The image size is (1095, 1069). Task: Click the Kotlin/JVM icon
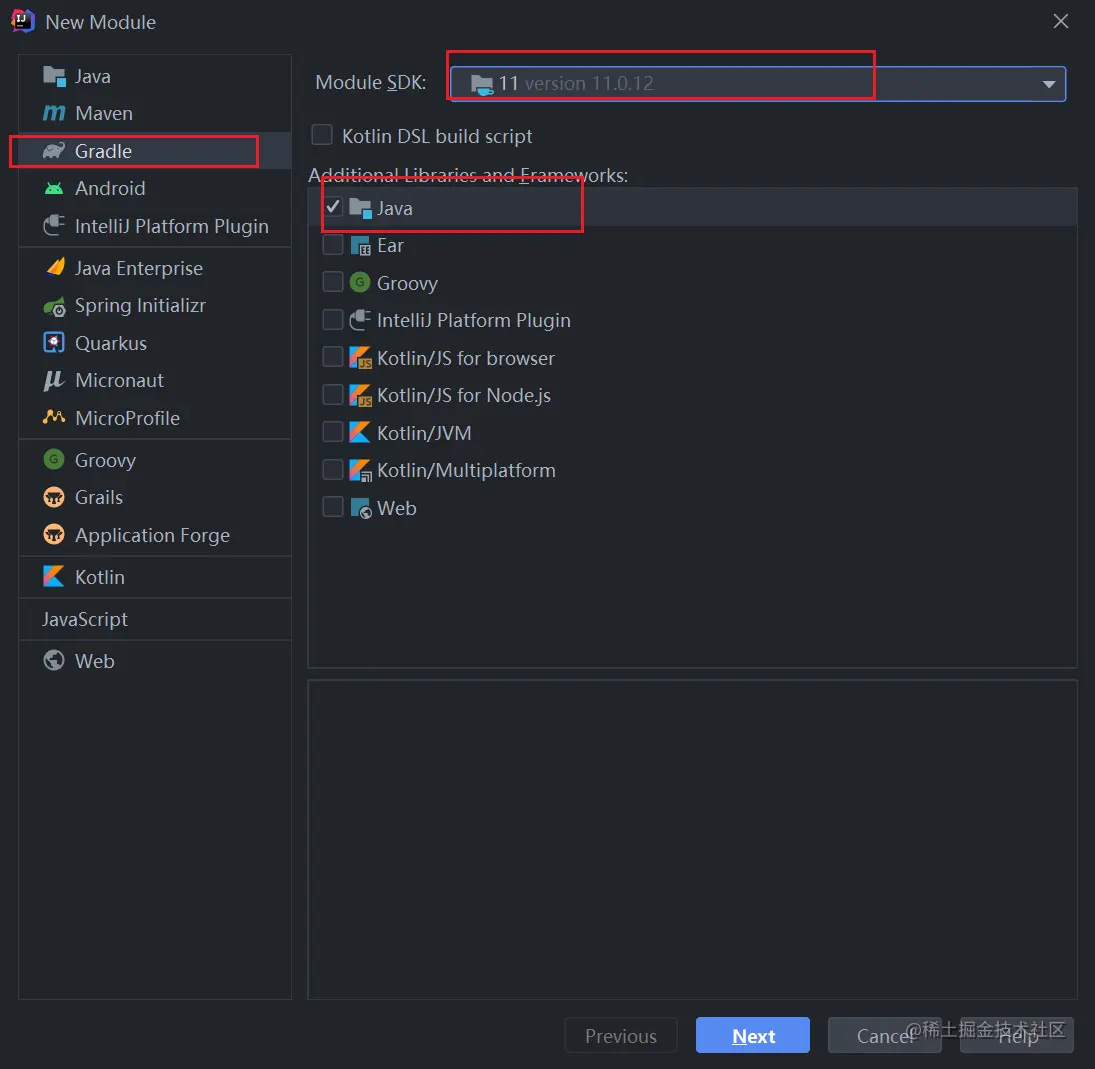pos(360,432)
